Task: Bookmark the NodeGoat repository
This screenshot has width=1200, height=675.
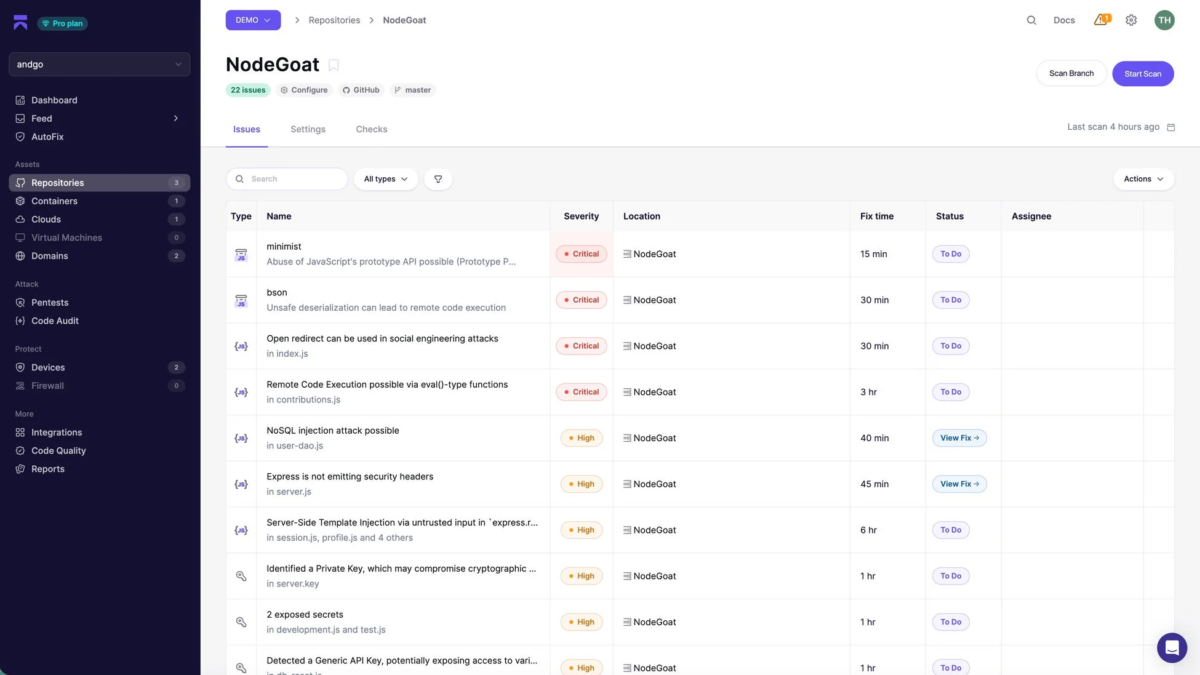Action: pos(334,65)
